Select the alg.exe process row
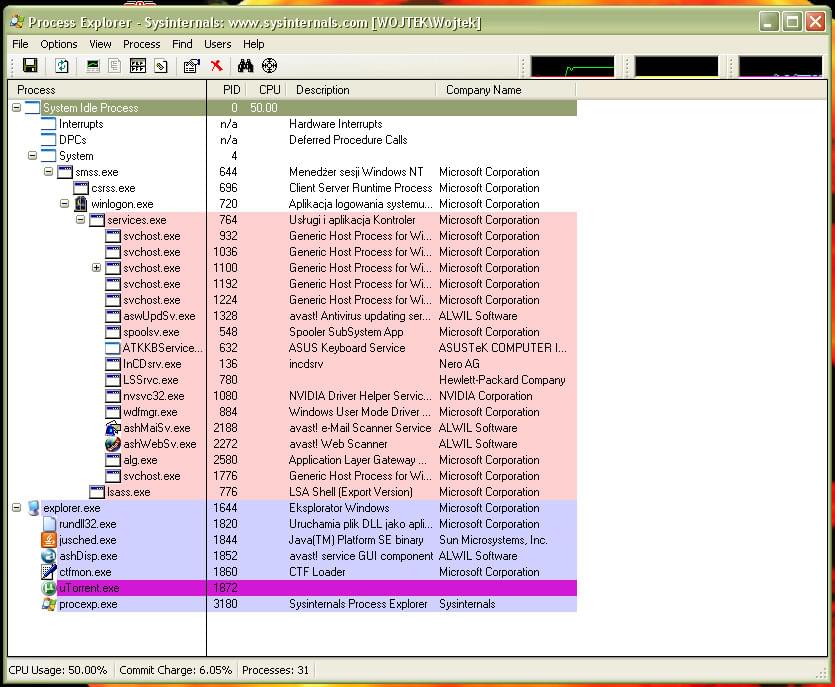Image resolution: width=835 pixels, height=687 pixels. (x=293, y=460)
